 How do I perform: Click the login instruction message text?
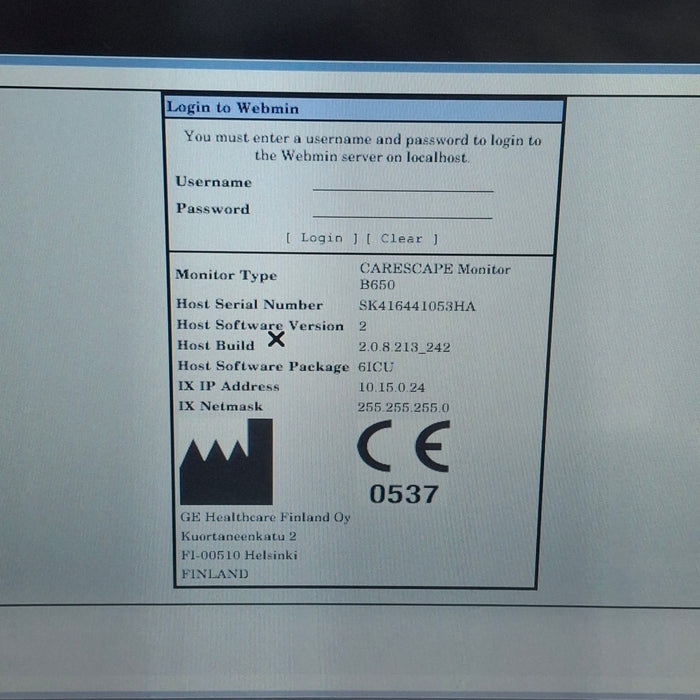[x=362, y=147]
